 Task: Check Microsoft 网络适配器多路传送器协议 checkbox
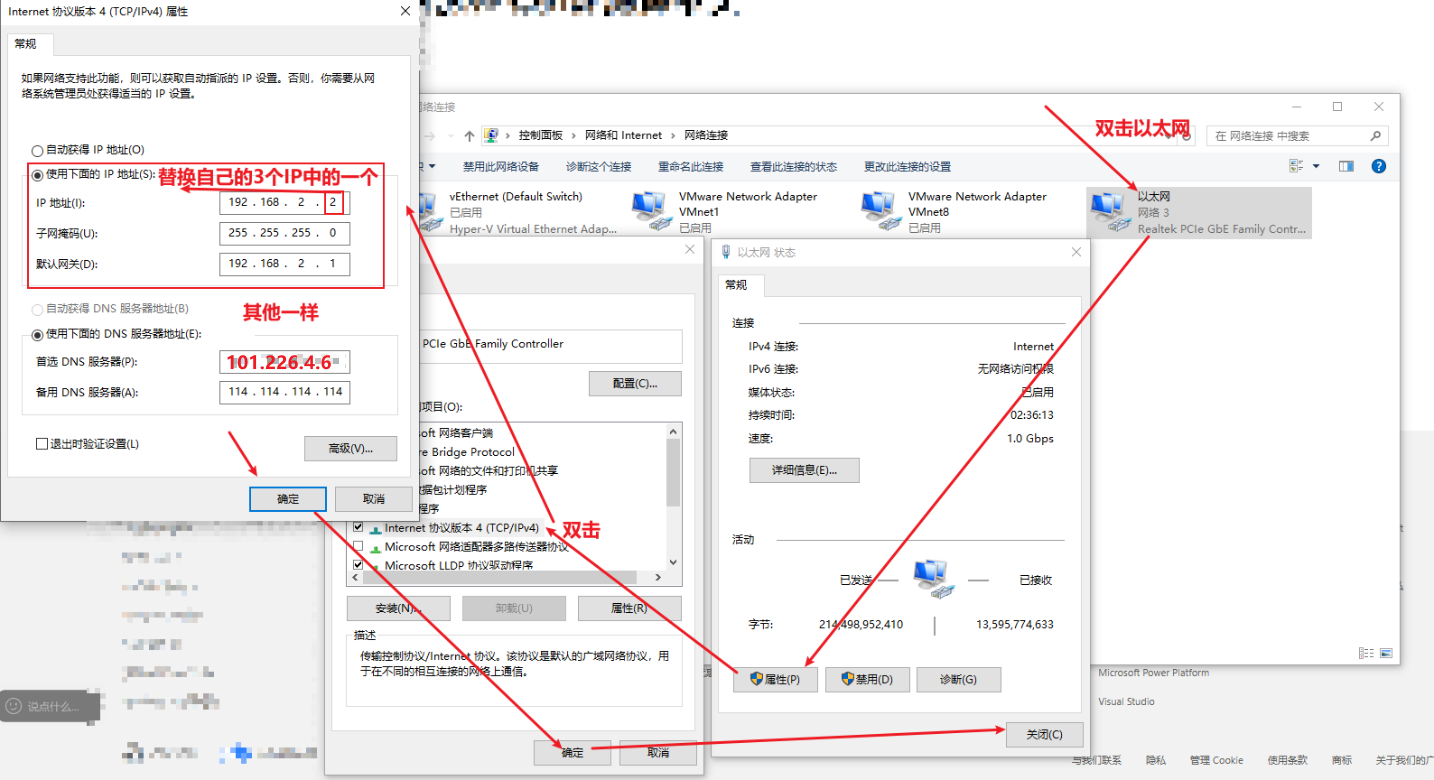click(x=358, y=547)
